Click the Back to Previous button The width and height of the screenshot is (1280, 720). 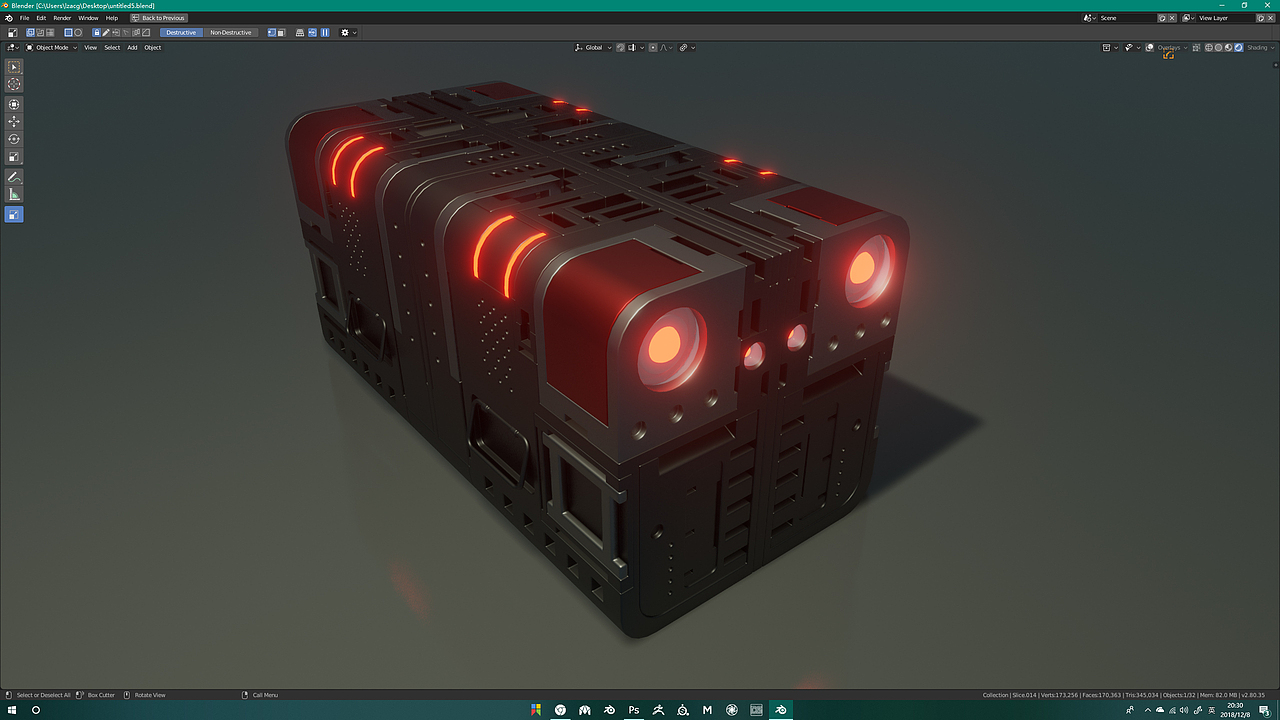158,17
